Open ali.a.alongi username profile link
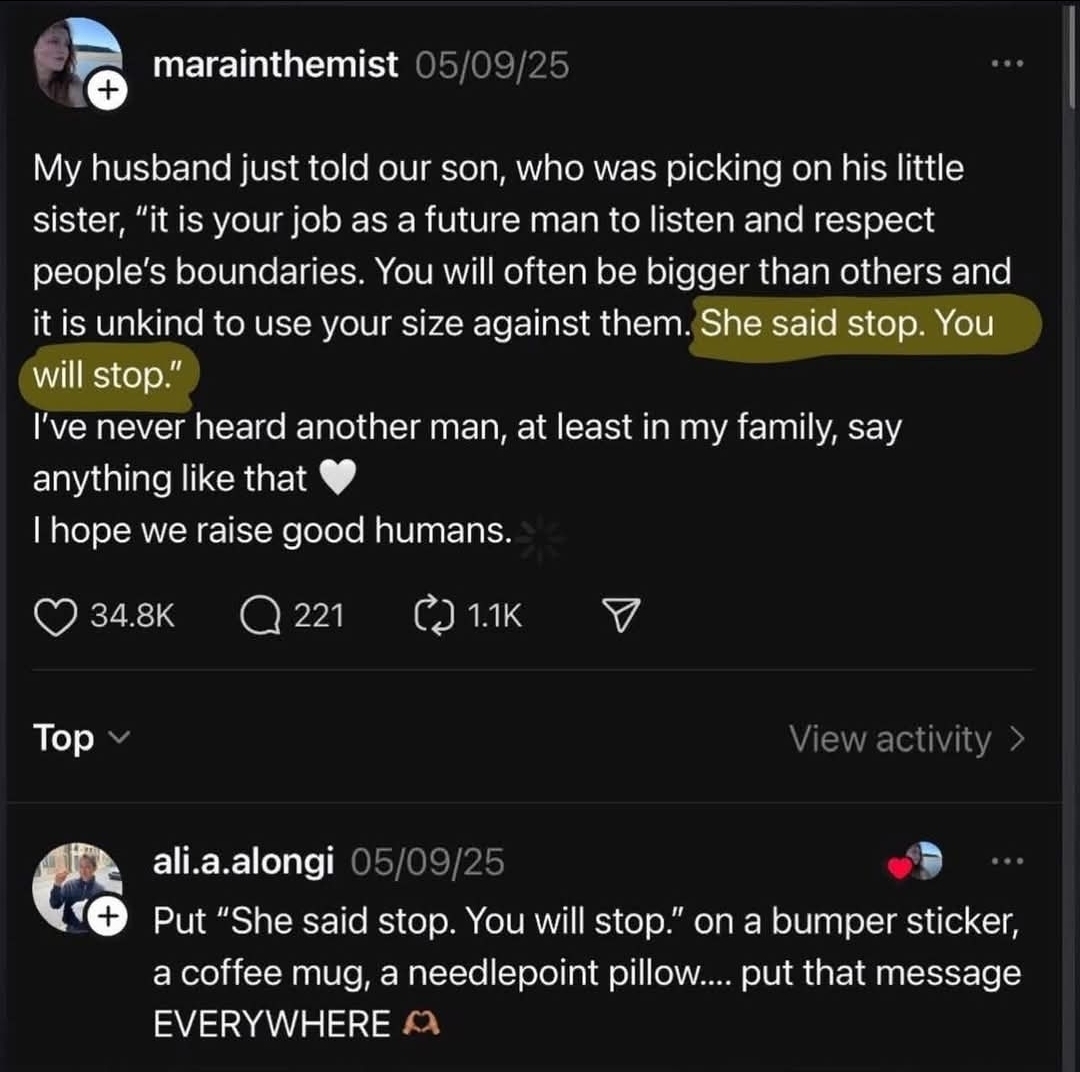 [x=244, y=861]
